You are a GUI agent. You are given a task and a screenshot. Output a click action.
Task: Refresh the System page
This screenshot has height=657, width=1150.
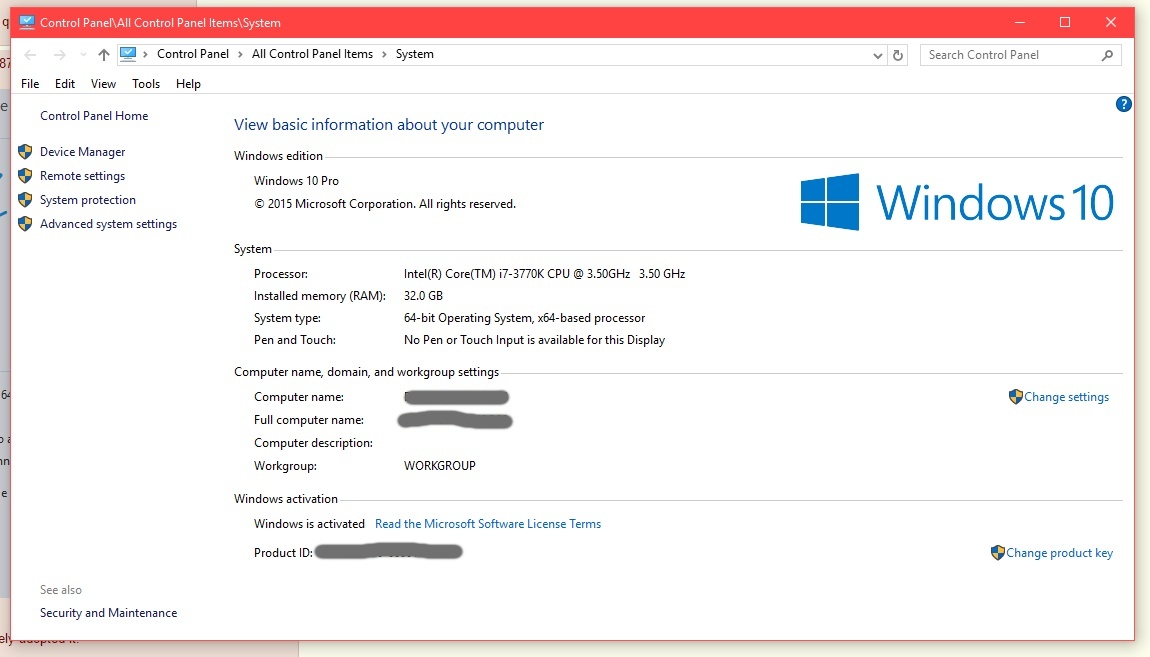[898, 55]
